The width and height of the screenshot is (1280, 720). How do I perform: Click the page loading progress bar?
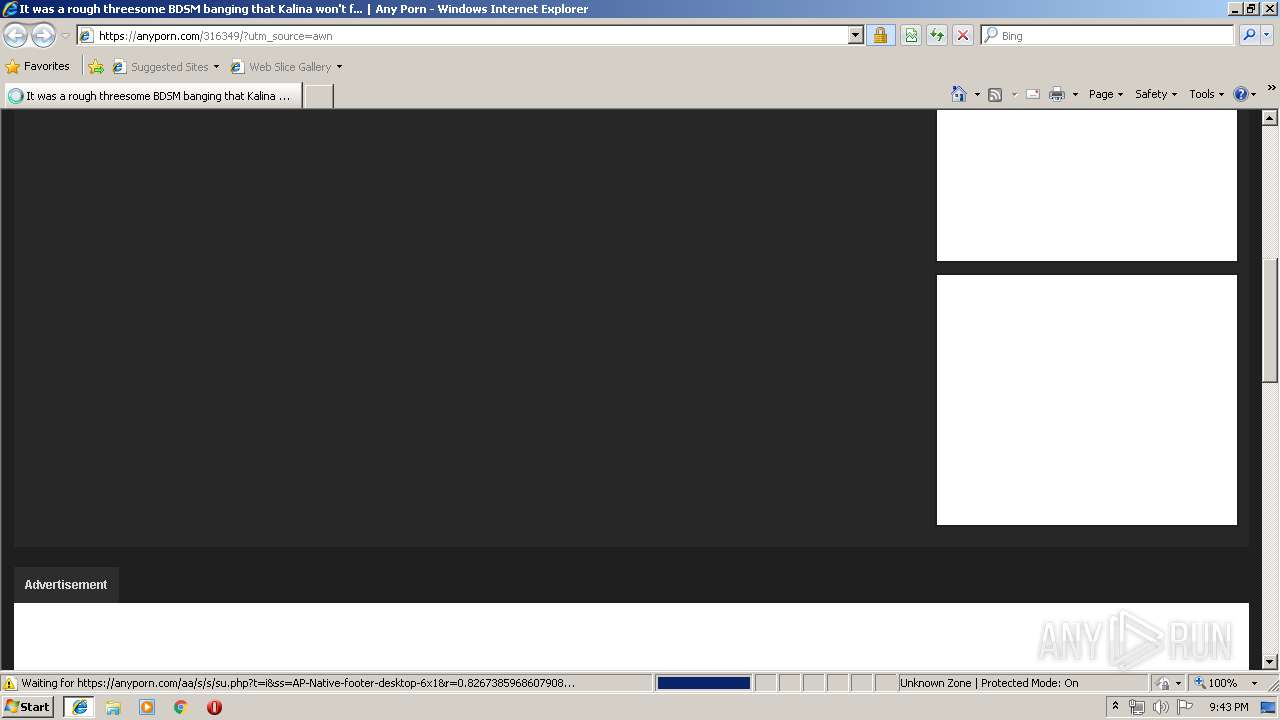click(704, 683)
